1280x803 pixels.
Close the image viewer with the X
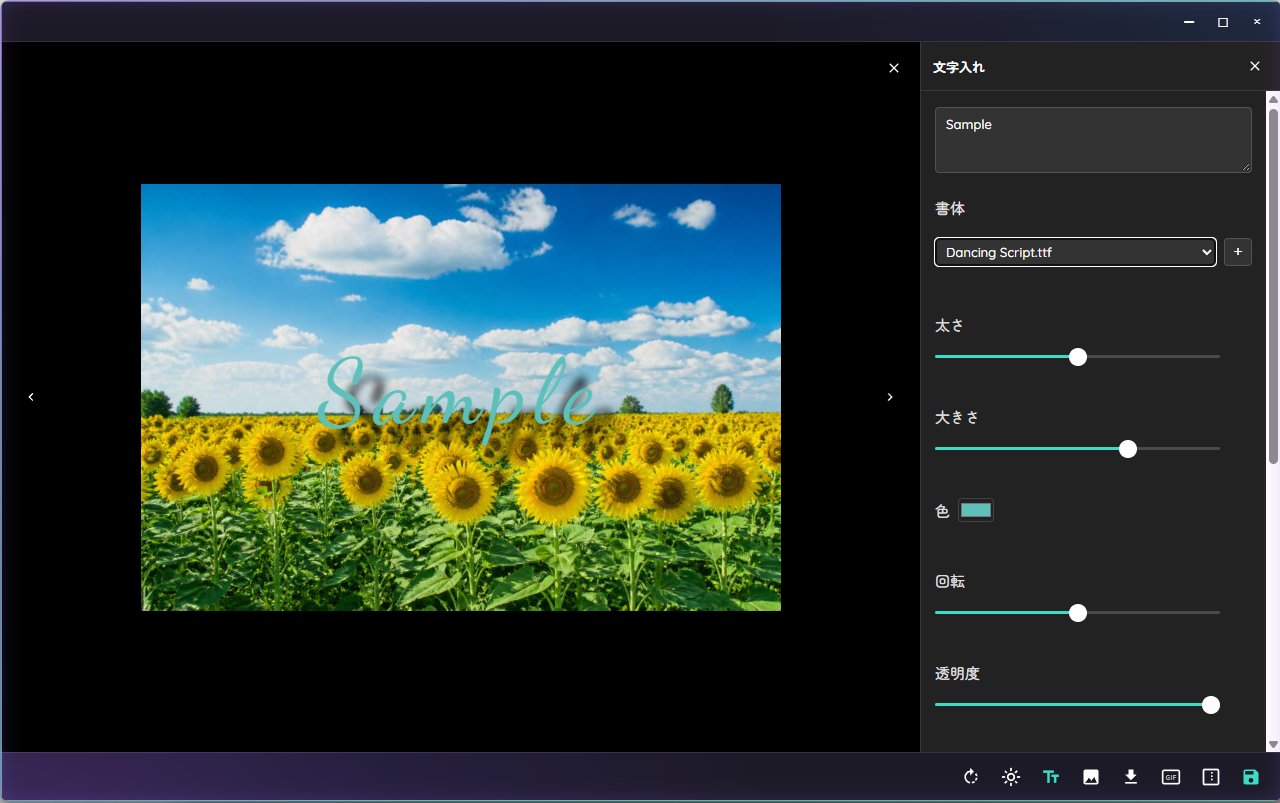tap(894, 68)
